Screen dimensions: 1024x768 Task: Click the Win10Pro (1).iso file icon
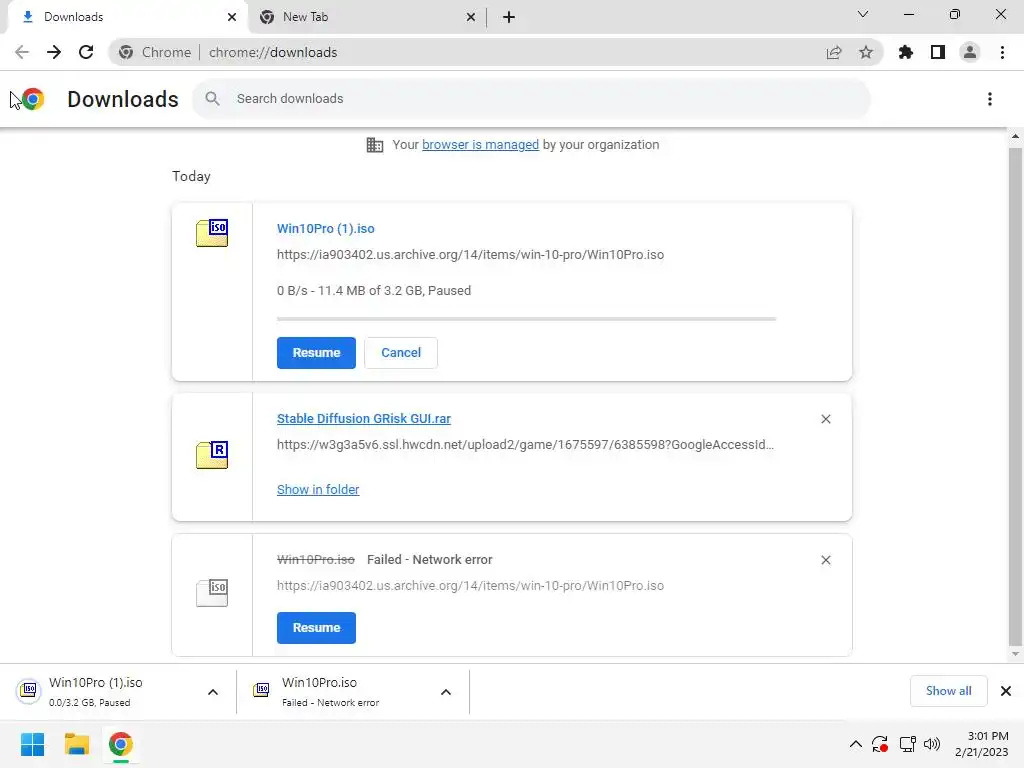pyautogui.click(x=212, y=233)
